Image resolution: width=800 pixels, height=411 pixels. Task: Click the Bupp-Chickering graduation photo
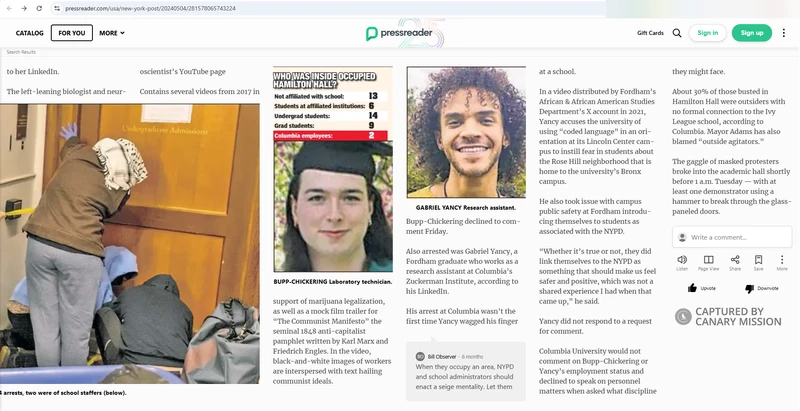coord(333,206)
